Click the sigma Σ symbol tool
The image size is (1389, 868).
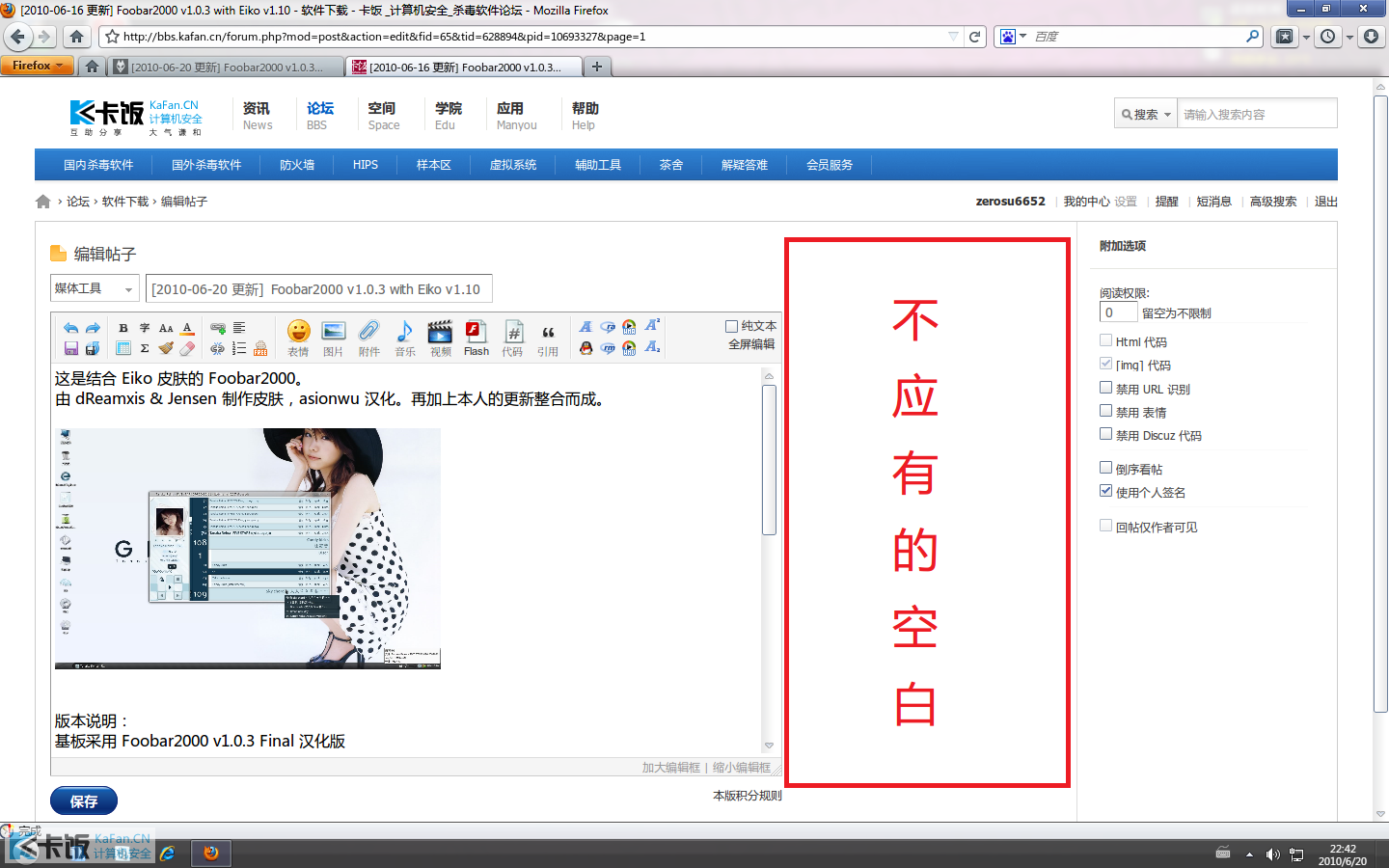(145, 348)
